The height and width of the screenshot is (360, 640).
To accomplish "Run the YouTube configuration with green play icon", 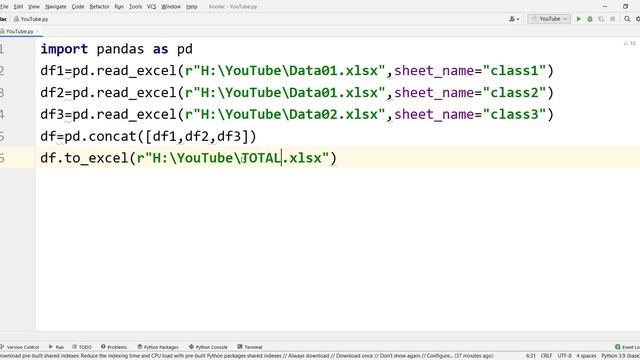I will click(578, 19).
